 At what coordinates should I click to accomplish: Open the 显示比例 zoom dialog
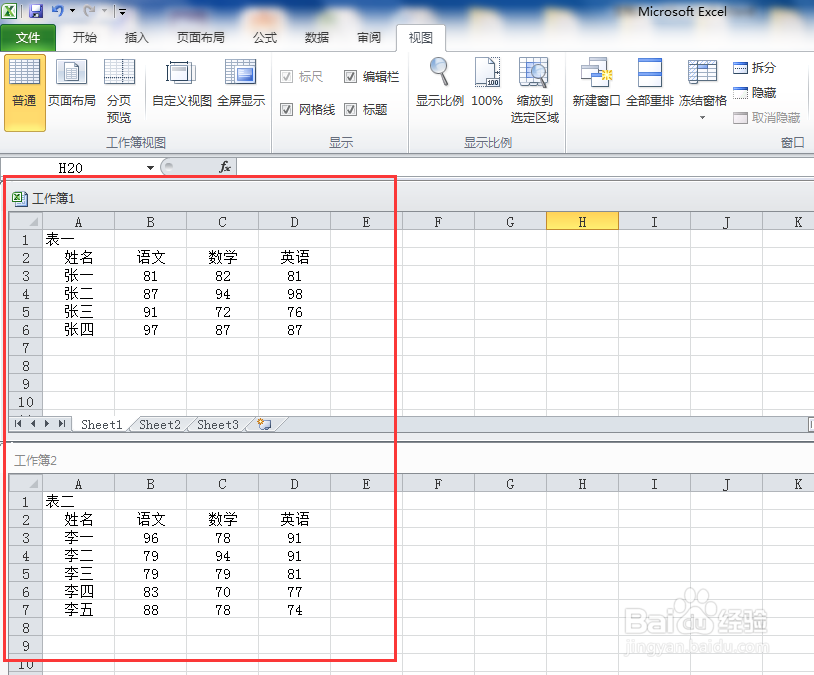(439, 88)
